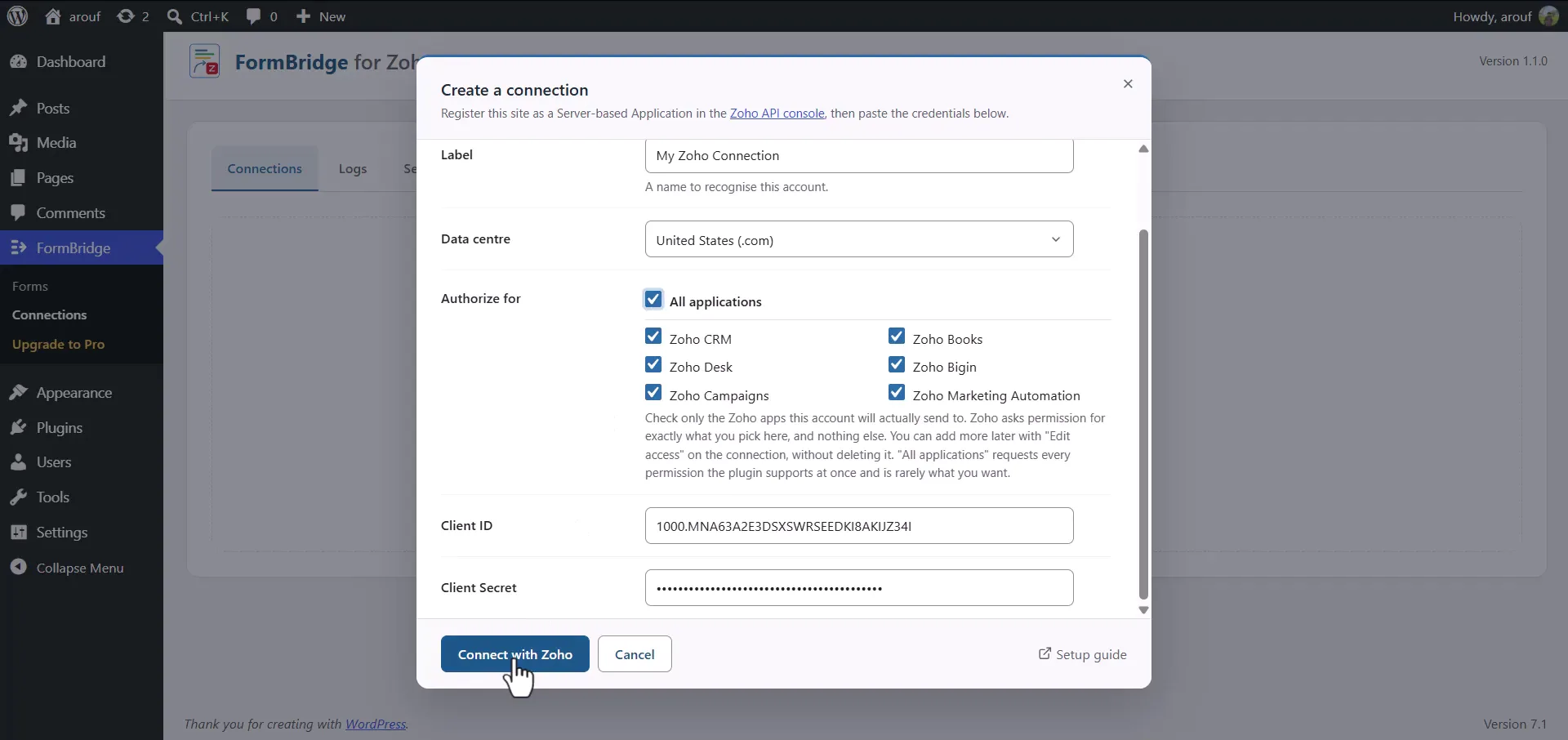This screenshot has width=1568, height=740.
Task: Click the Label input field
Action: coord(859,155)
